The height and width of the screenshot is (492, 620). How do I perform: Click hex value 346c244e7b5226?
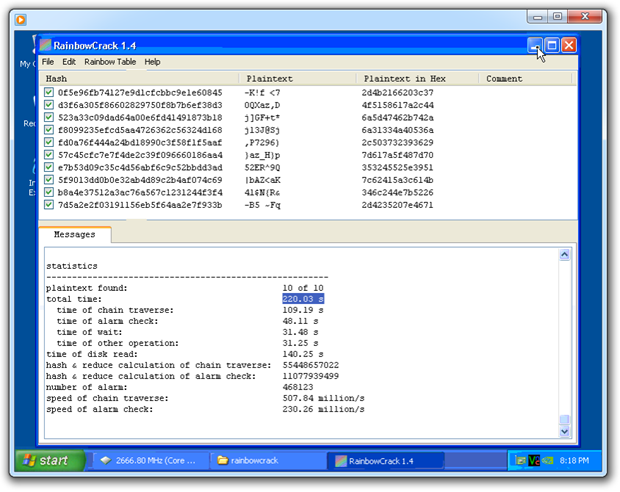(x=397, y=193)
